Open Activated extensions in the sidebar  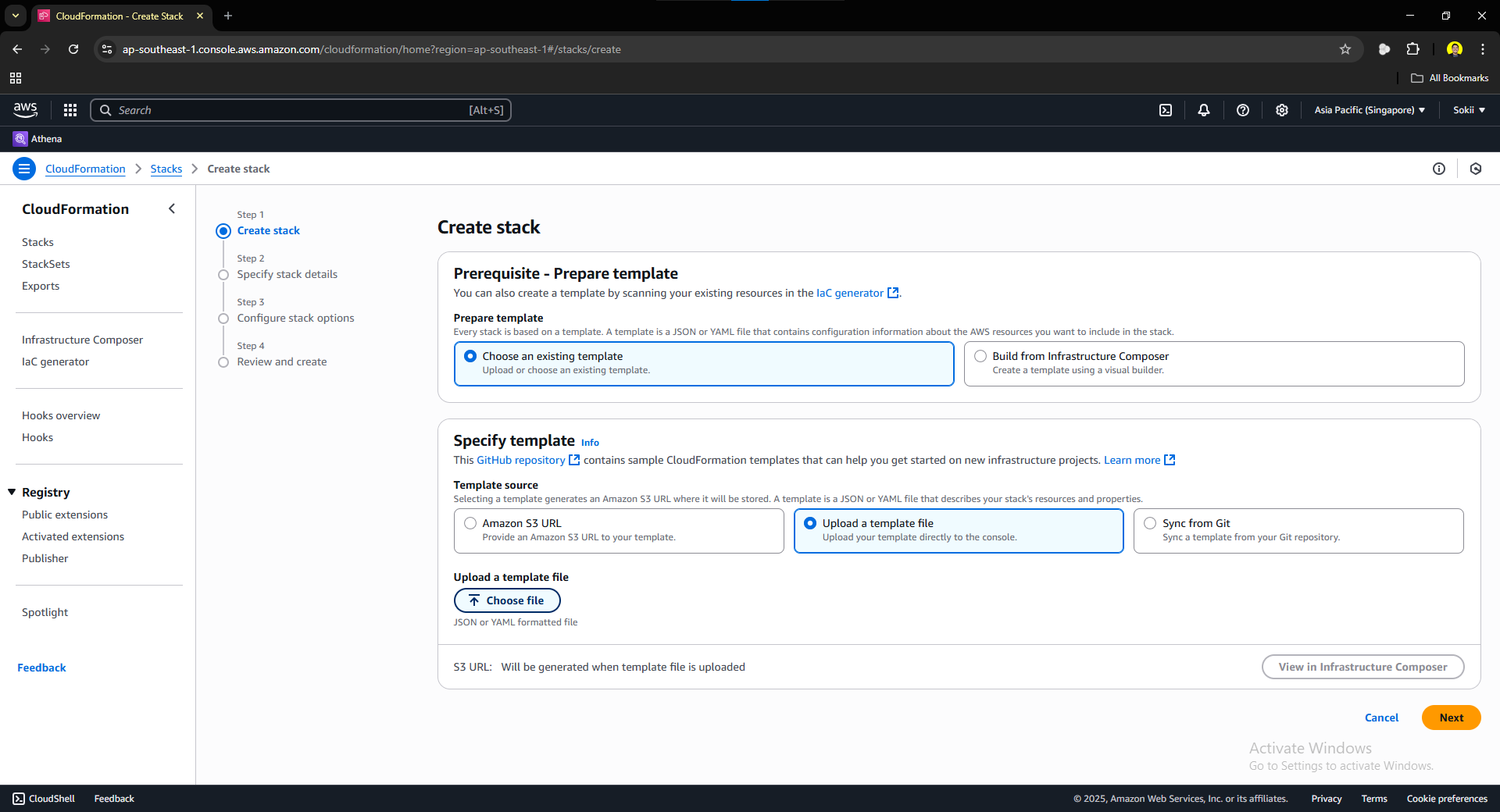click(73, 536)
